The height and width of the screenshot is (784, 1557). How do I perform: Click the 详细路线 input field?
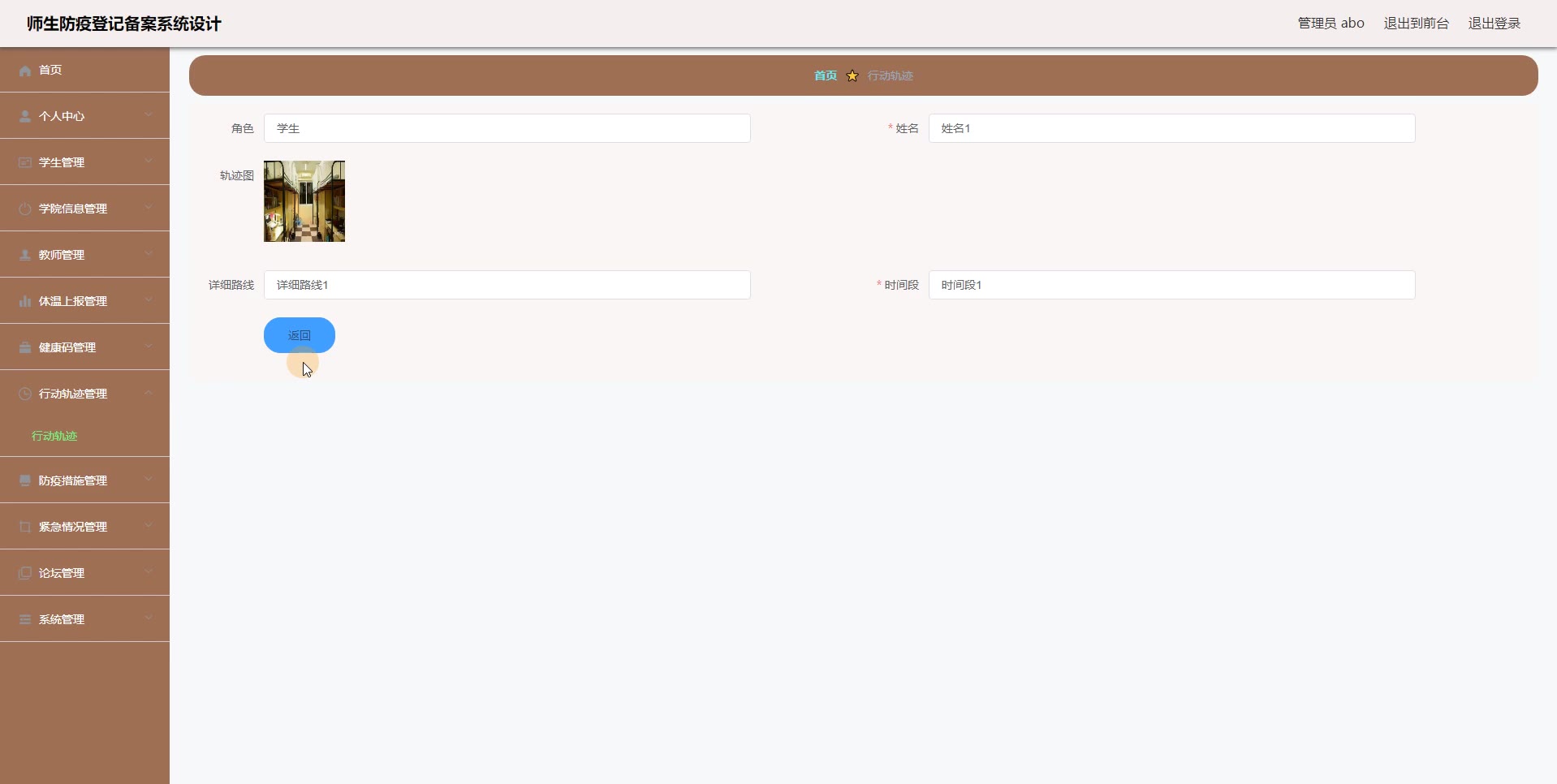point(507,285)
